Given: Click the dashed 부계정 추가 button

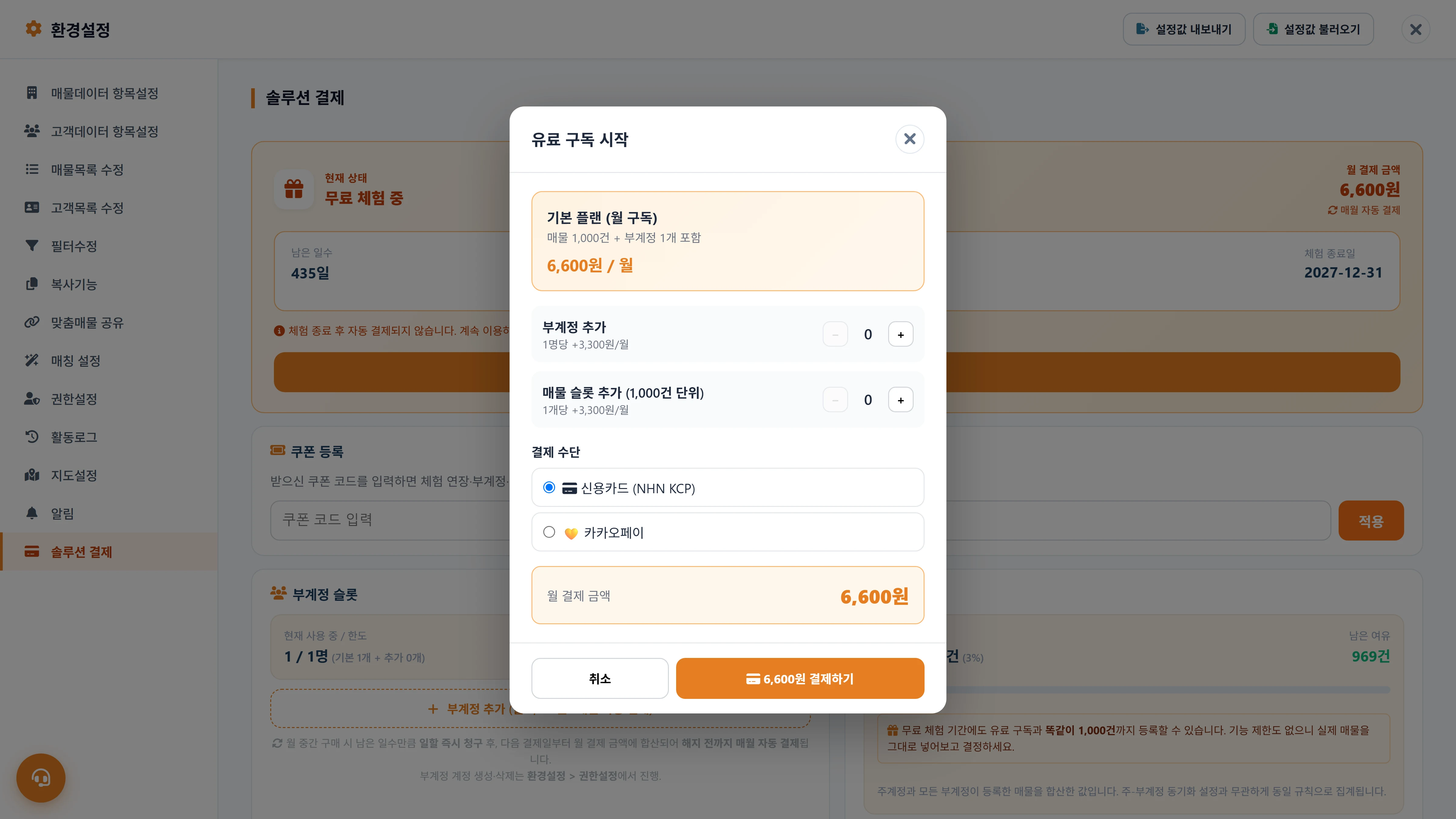Looking at the screenshot, I should (x=540, y=708).
